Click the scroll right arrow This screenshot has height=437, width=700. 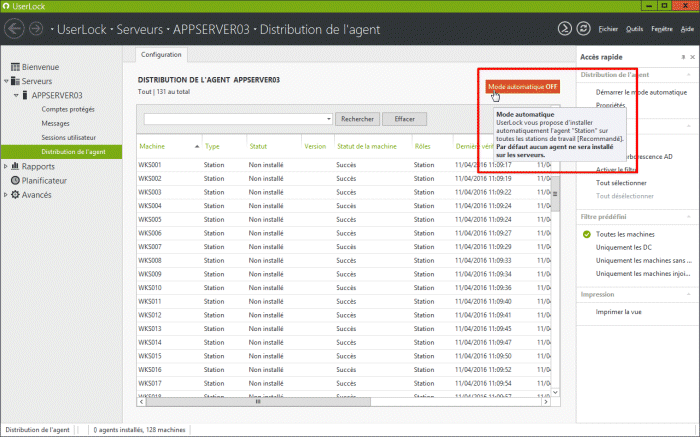(x=546, y=402)
